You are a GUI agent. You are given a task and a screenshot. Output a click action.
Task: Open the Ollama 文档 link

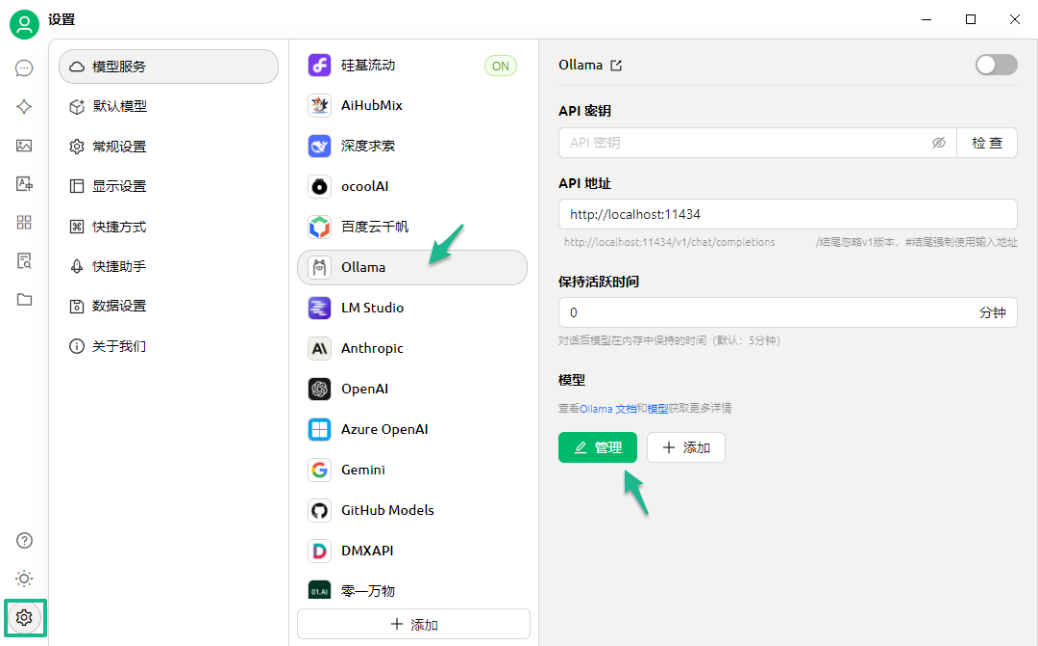[608, 408]
